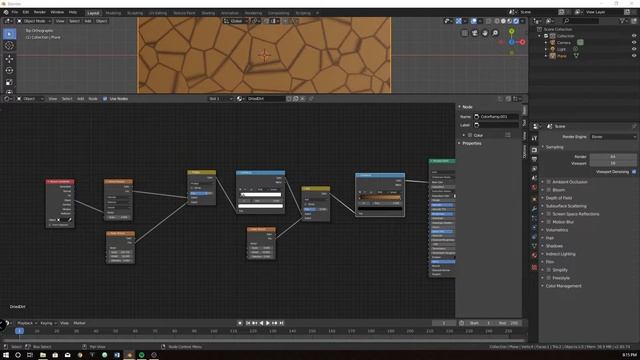Toggle Viewport Denoising checkbox
The image size is (640, 360).
[x=634, y=172]
